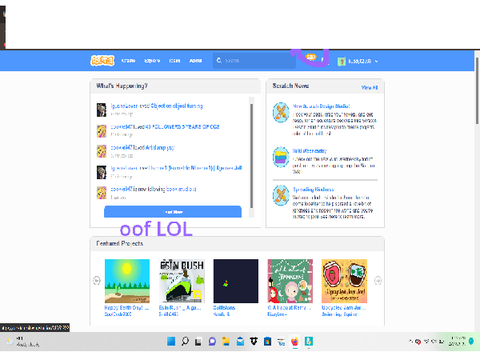
Task: Open the Create menu item
Action: pyautogui.click(x=128, y=61)
